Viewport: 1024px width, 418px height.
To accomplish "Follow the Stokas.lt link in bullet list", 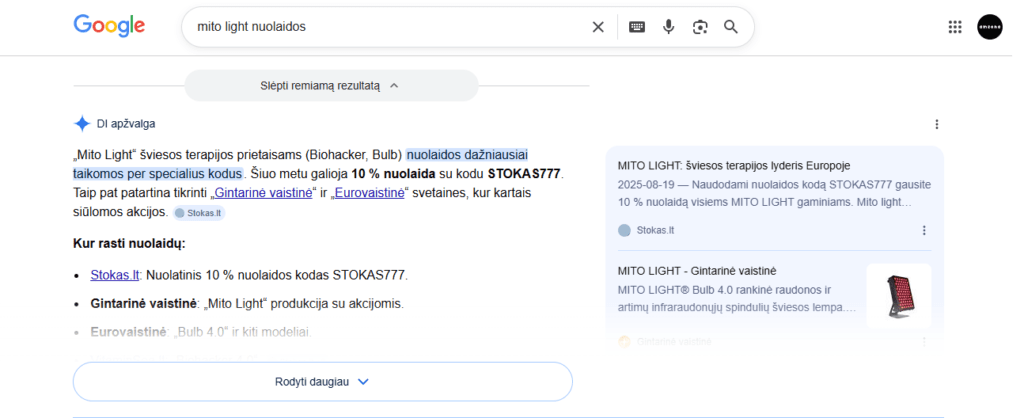I will click(x=115, y=275).
